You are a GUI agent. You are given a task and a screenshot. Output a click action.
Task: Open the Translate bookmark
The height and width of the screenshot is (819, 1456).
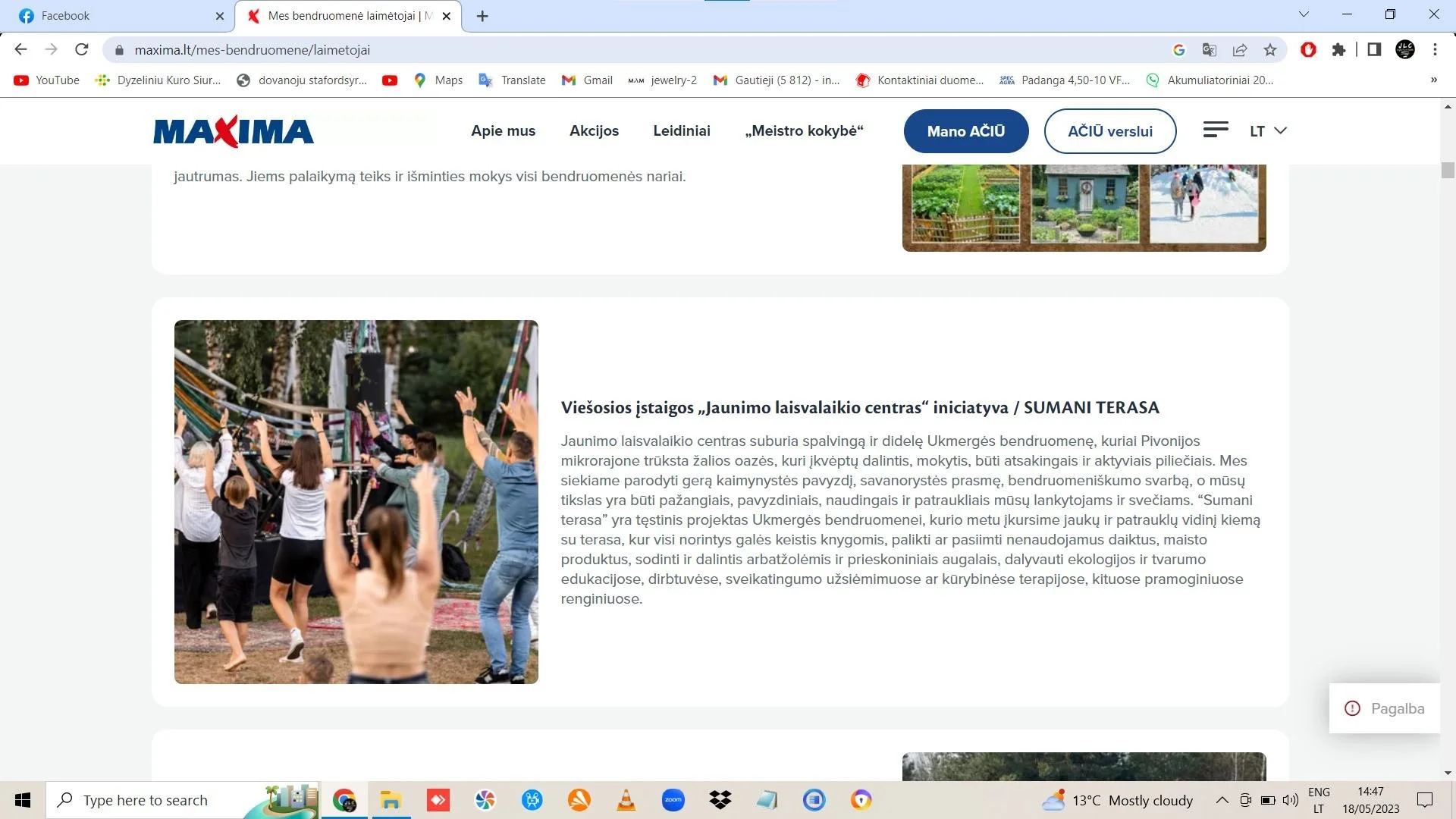coord(513,80)
